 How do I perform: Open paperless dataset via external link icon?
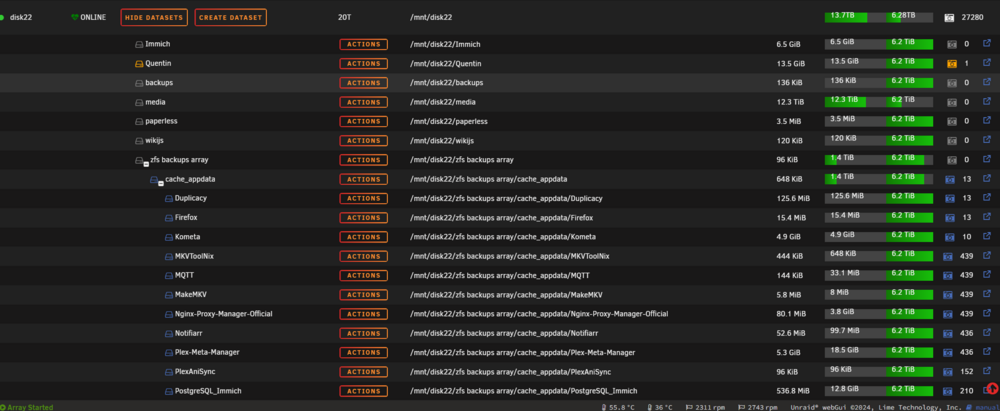tap(987, 121)
